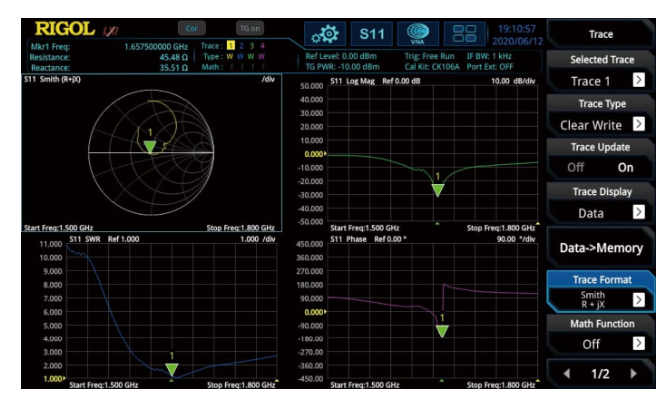Open the multi-window layout icon
672x406 pixels.
pyautogui.click(x=465, y=34)
